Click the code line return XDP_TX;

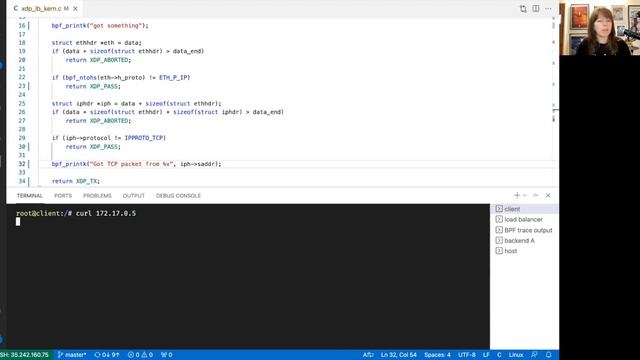coord(76,181)
